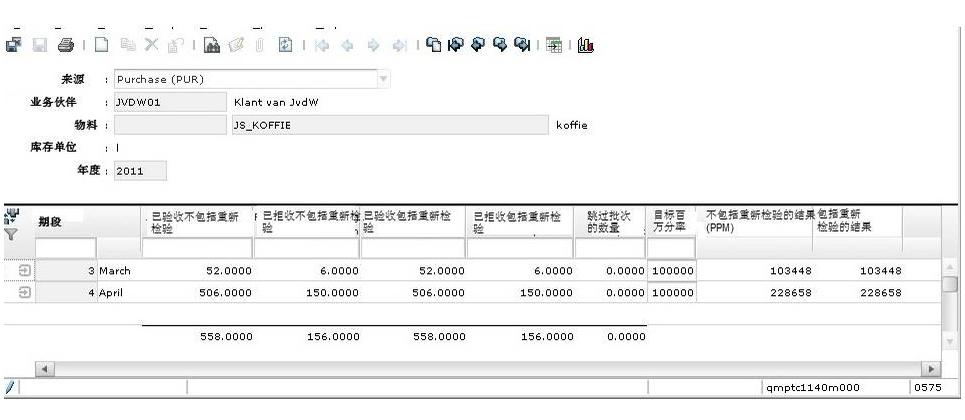Click the export table icon in toolbar
The width and height of the screenshot is (965, 420).
point(553,45)
